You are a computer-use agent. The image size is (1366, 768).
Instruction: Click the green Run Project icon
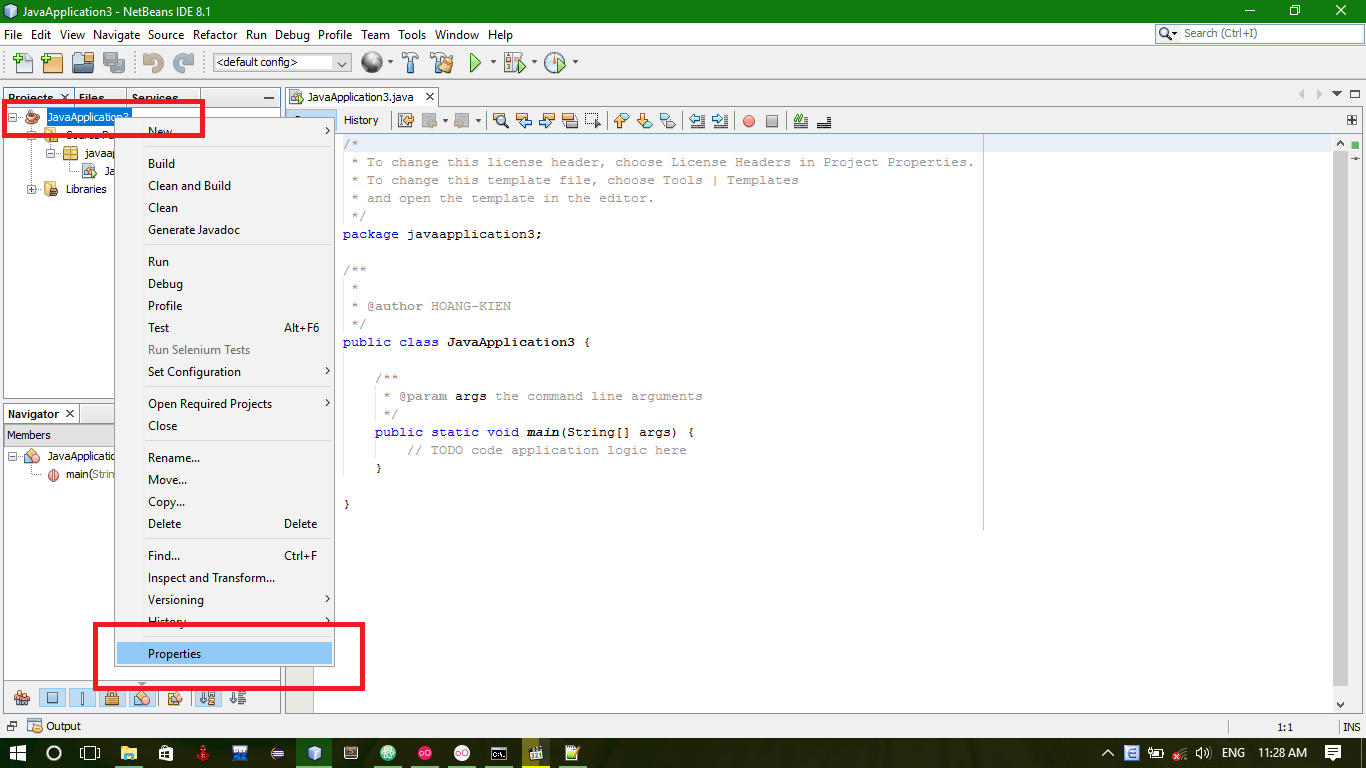pos(476,63)
